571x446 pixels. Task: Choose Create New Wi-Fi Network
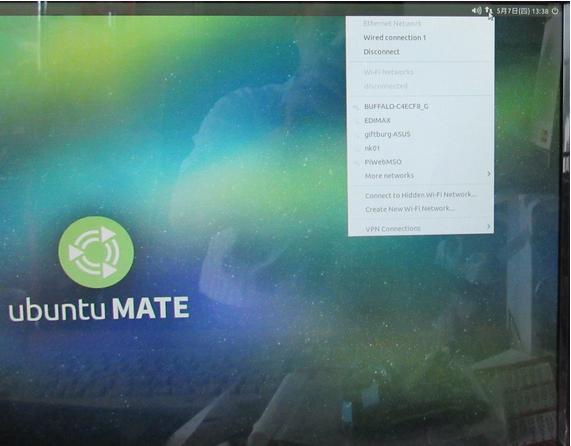(x=421, y=209)
